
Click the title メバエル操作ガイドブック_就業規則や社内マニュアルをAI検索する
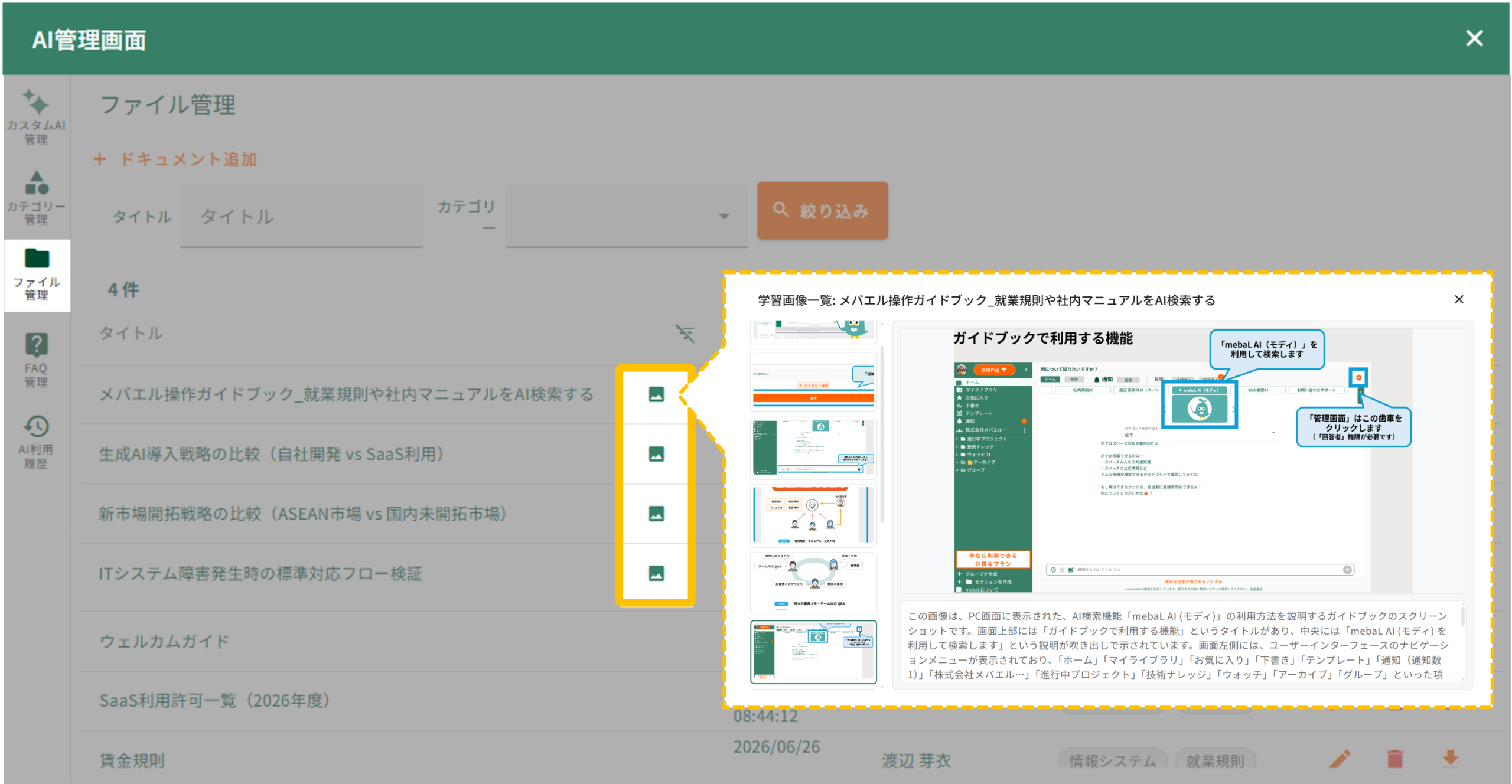coord(346,394)
